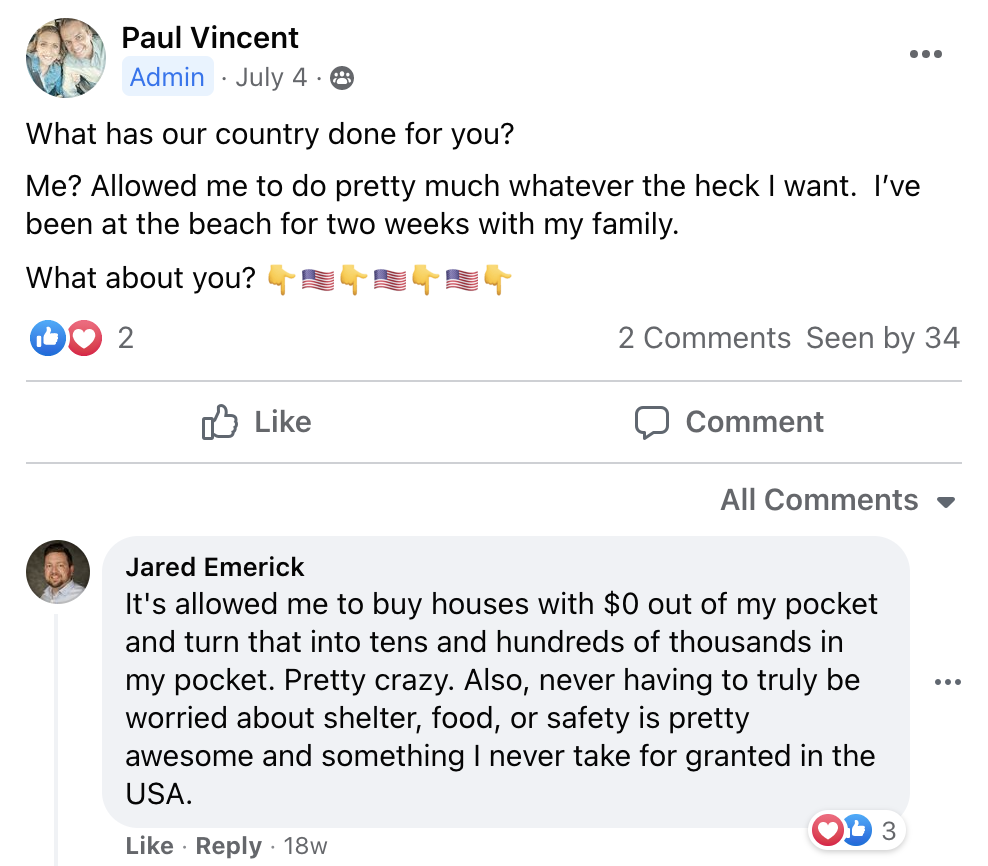Open the post options three-dot menu
This screenshot has height=866, width=988.
(925, 55)
